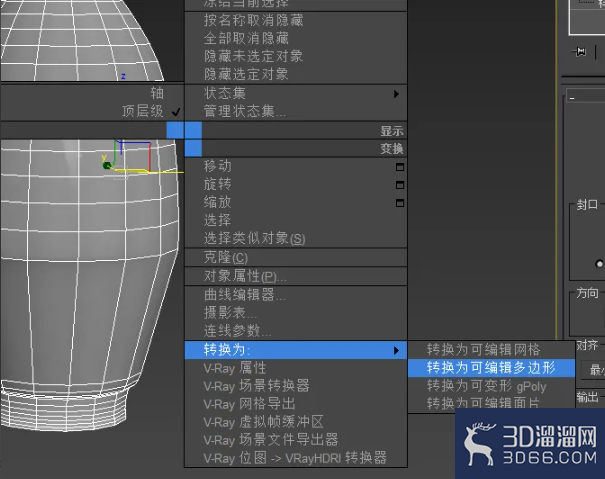Select 转换为可编辑多边形 option
Screen dimensions: 605x479
tap(491, 368)
